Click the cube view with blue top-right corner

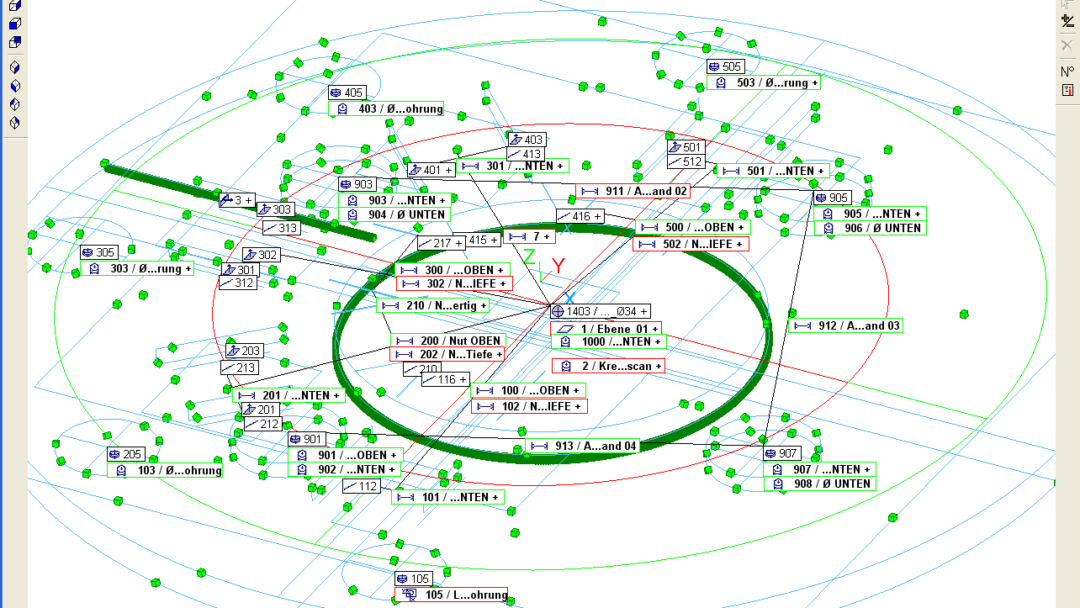(x=15, y=43)
